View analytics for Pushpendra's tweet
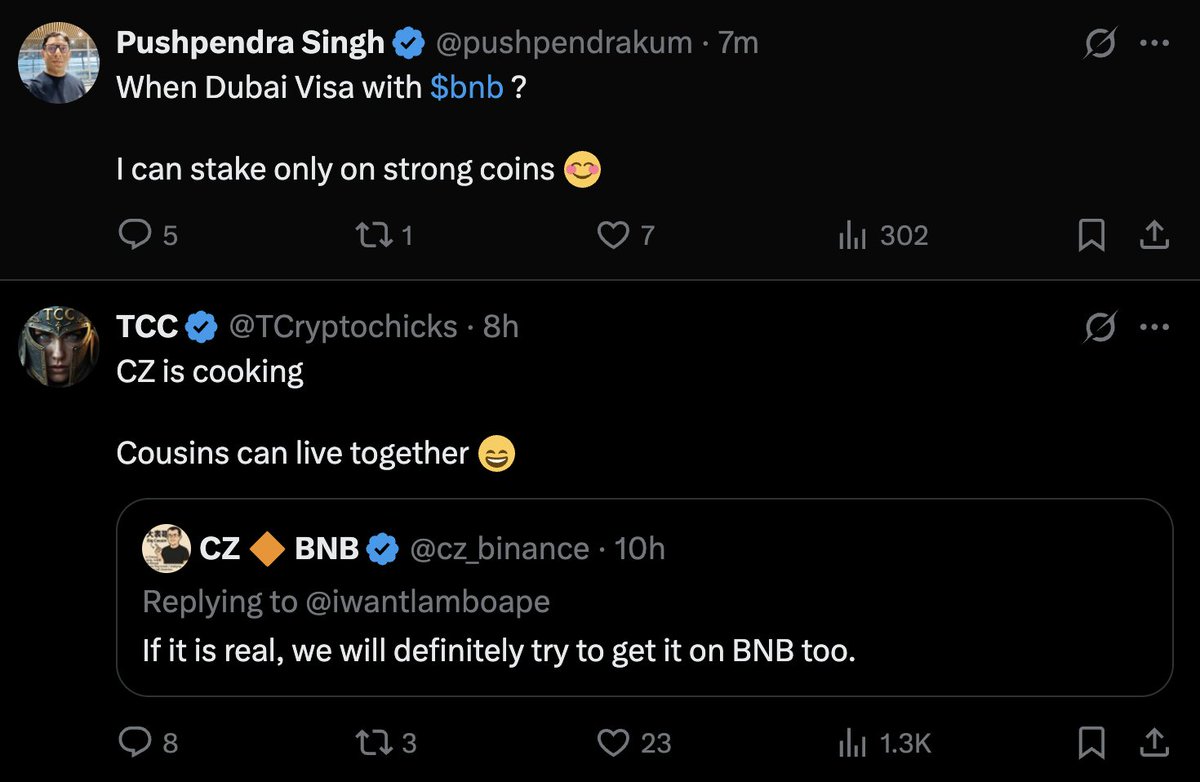Image resolution: width=1200 pixels, height=782 pixels. coord(851,235)
